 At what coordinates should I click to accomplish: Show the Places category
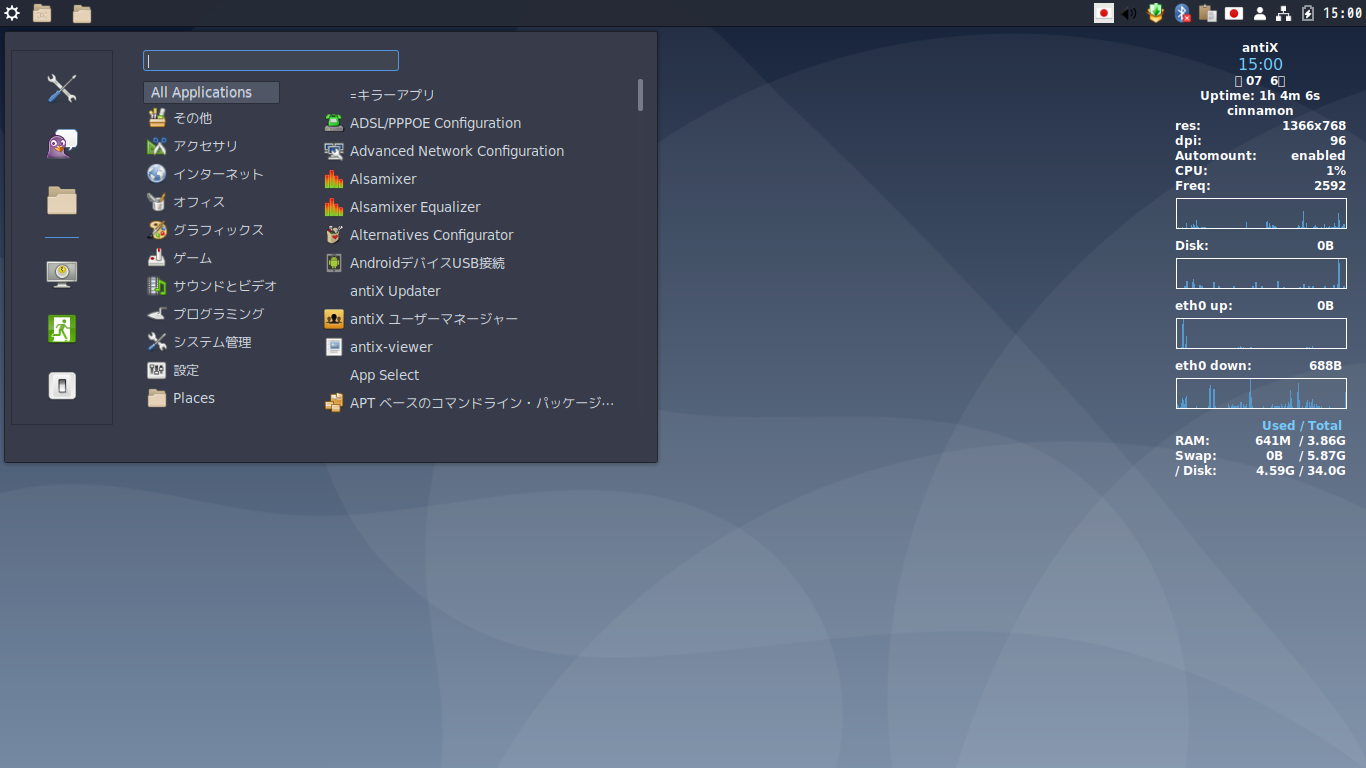click(211, 398)
